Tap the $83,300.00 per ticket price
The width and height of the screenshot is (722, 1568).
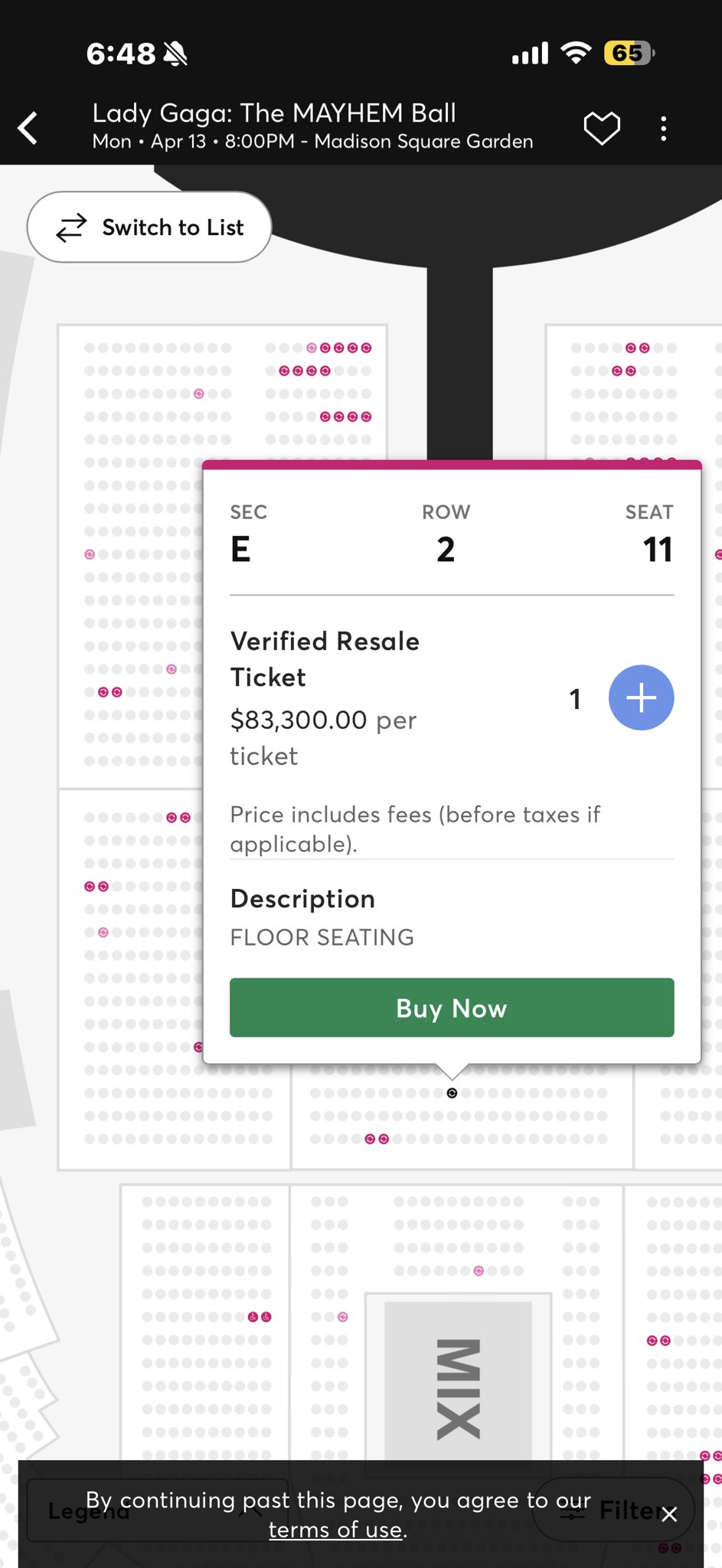tap(323, 737)
